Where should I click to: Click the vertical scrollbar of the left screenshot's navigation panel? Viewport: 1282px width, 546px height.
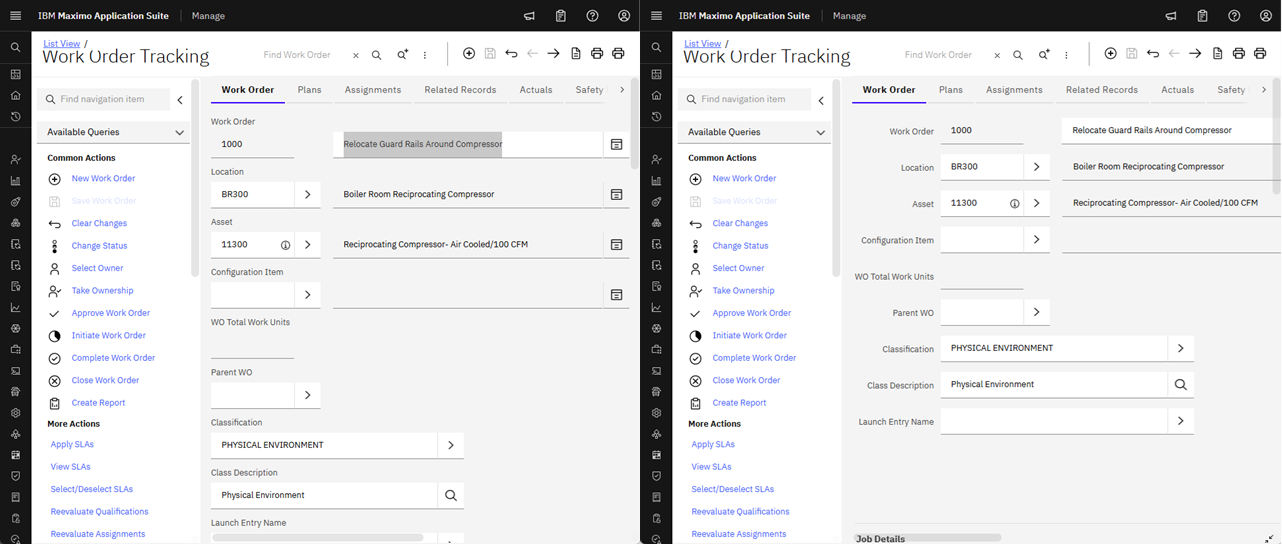coord(195,180)
